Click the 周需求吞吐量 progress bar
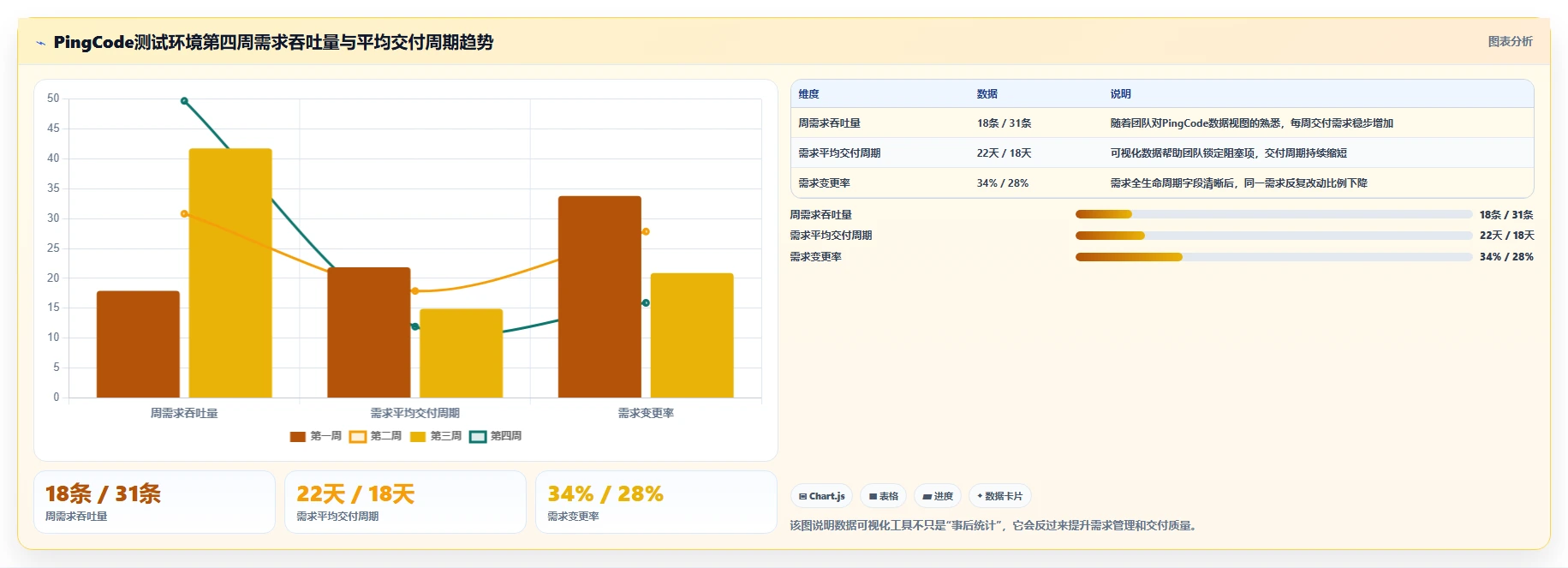1568x568 pixels. click(x=1273, y=214)
